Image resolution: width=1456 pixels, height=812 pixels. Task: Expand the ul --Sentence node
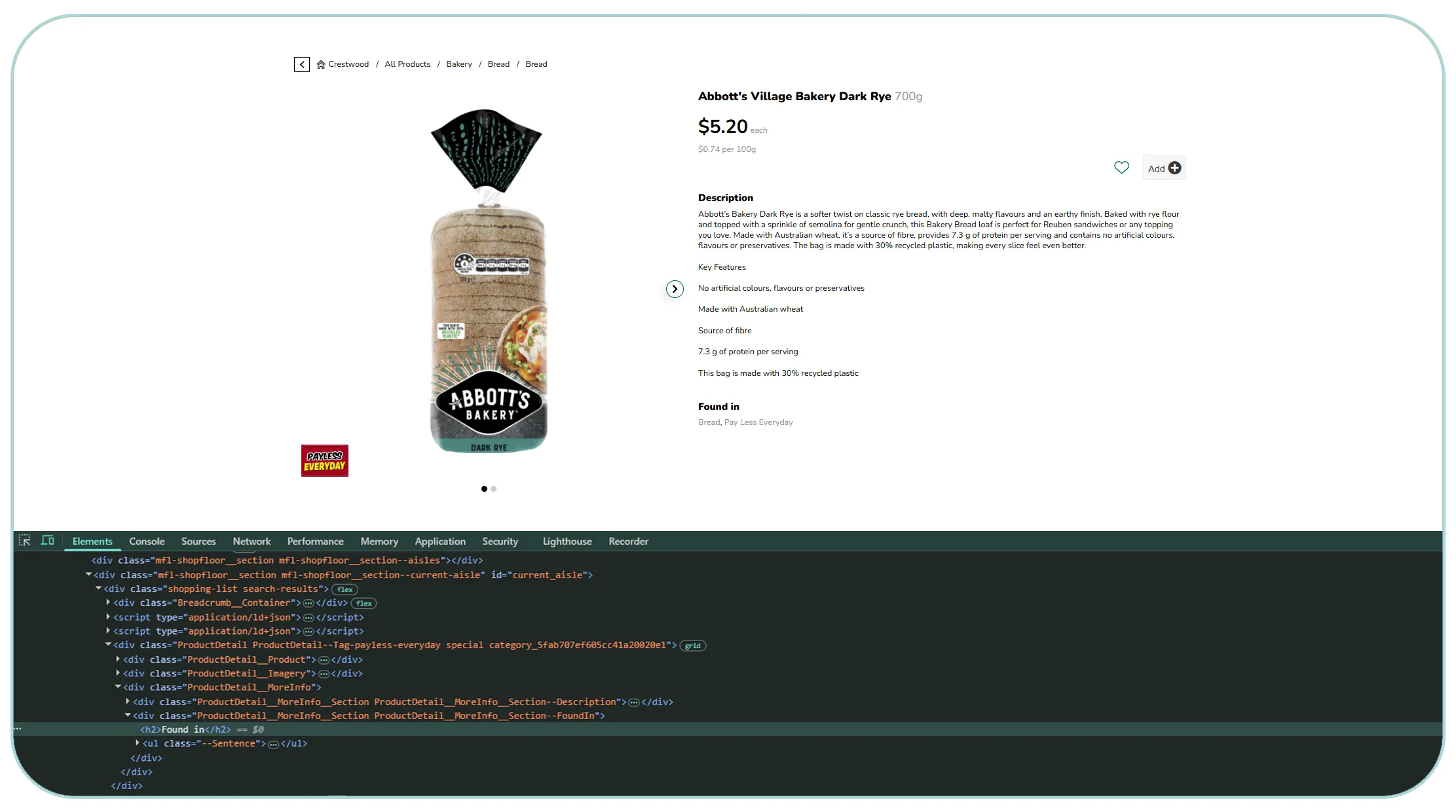(138, 743)
